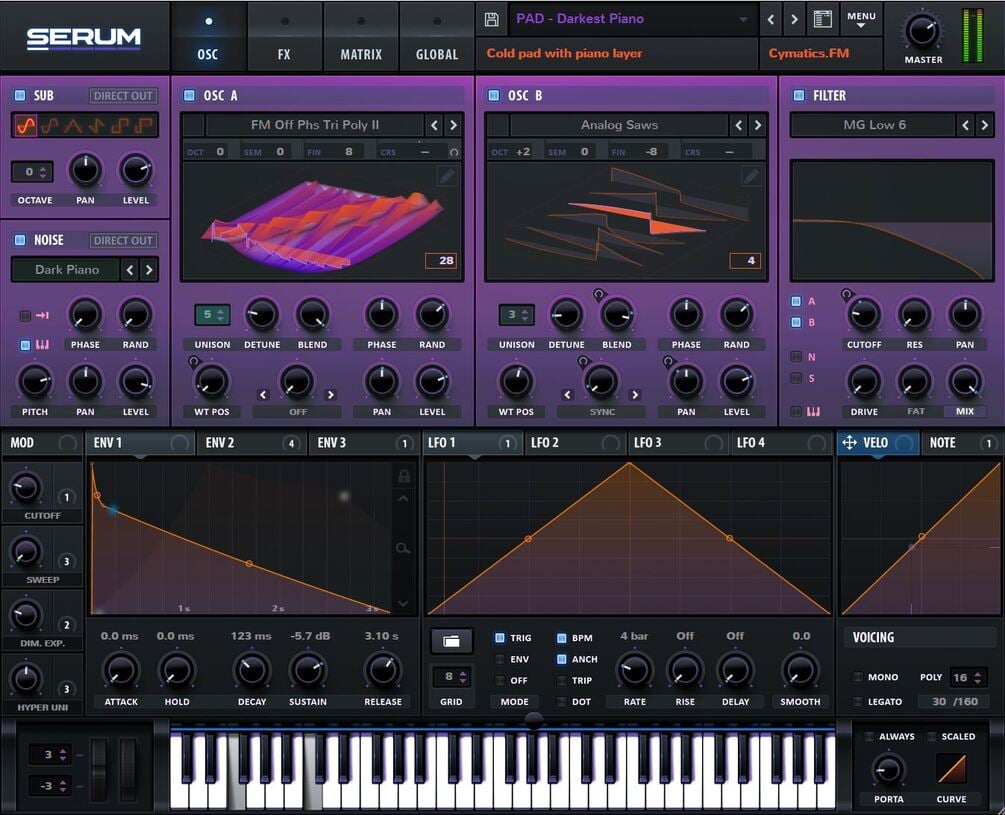Screen dimensions: 1005x815
Task: Click the portamento curve display
Action: (x=951, y=769)
